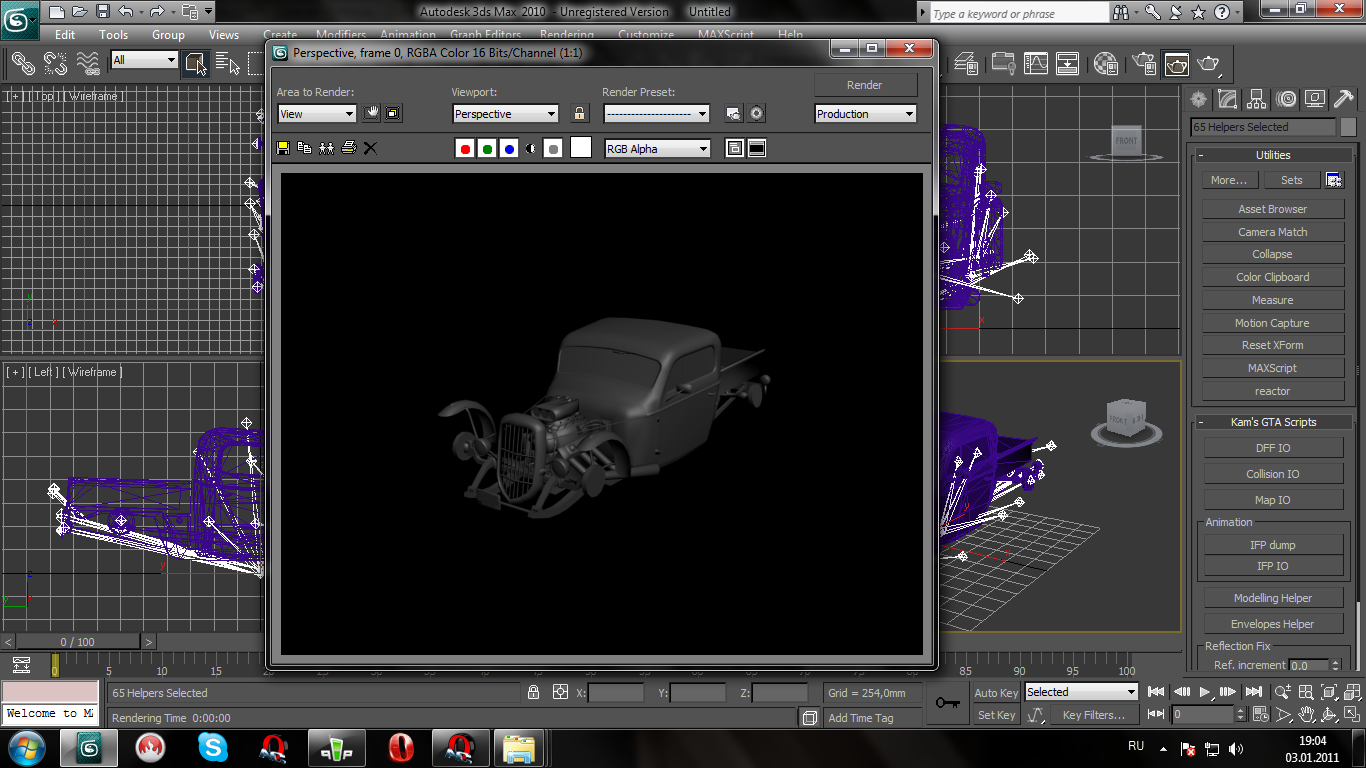Switch to the Hierarchy command panel
The height and width of the screenshot is (768, 1366).
point(1257,99)
